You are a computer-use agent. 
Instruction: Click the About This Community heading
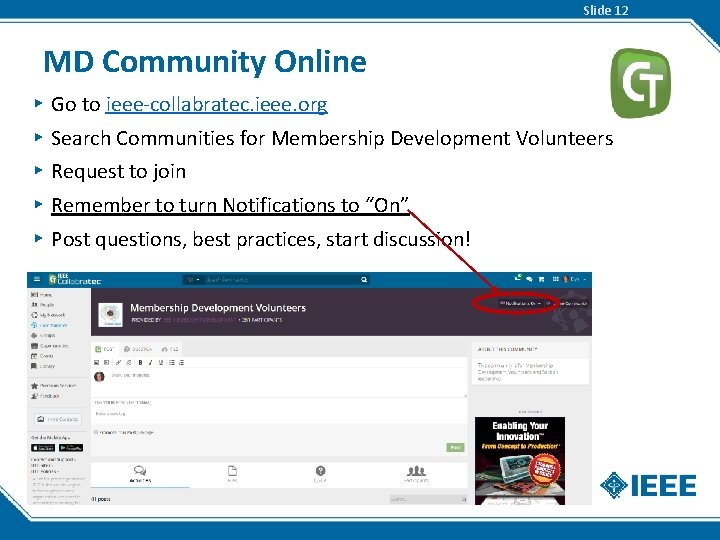point(507,349)
